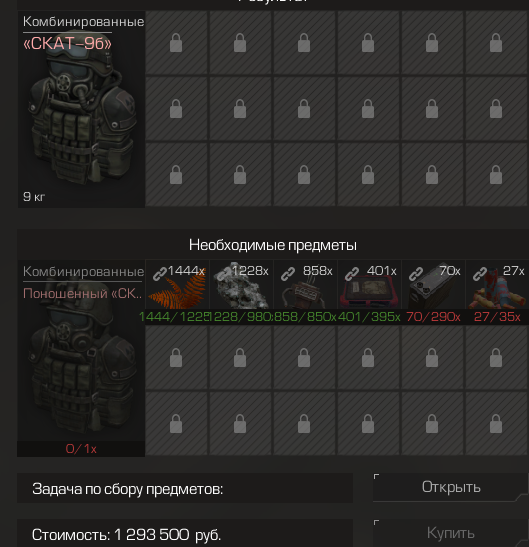Select the grey rock item with 1228x
529x547 pixels.
click(x=241, y=285)
